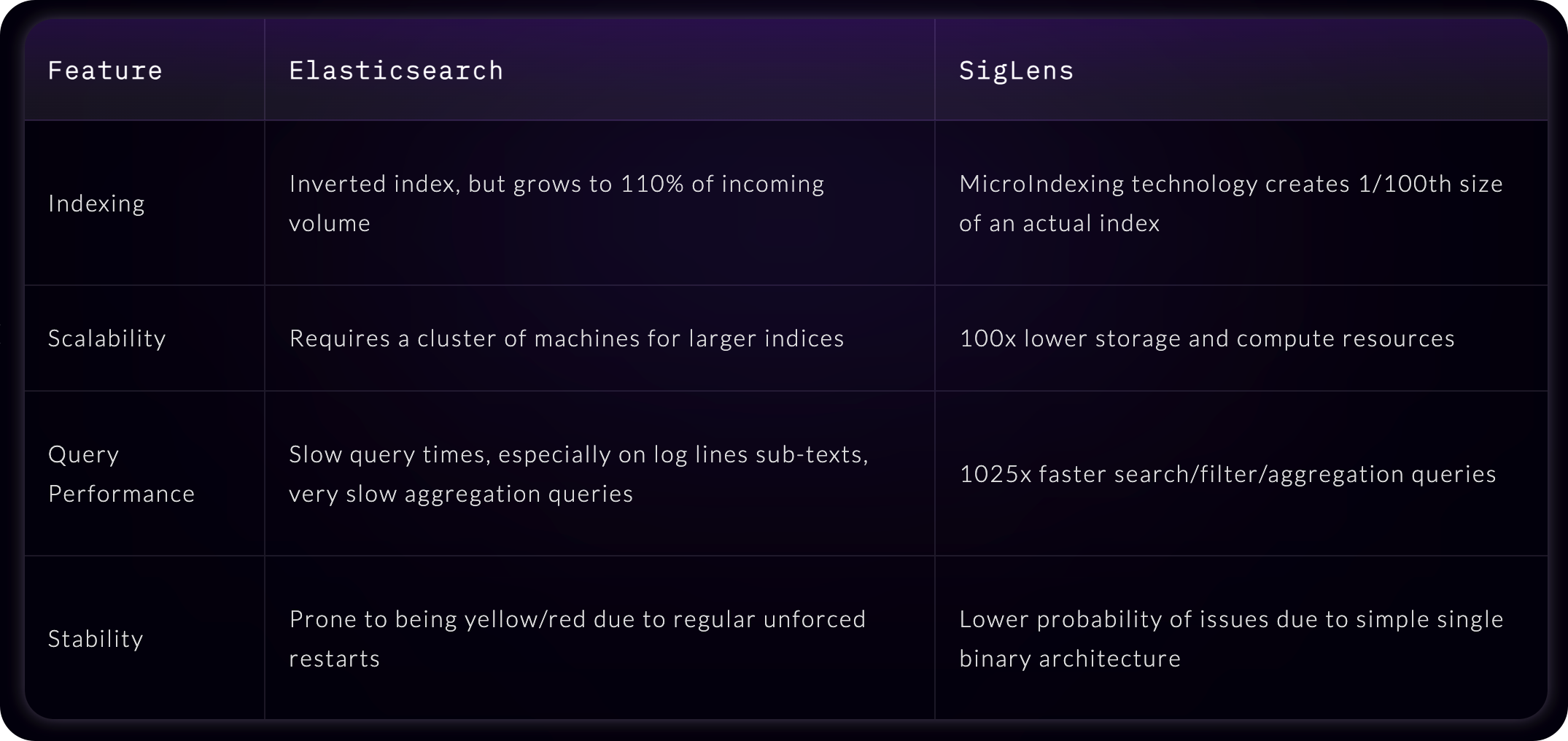Click the 100x lower storage cell
The image size is (1568, 741).
(x=1206, y=338)
